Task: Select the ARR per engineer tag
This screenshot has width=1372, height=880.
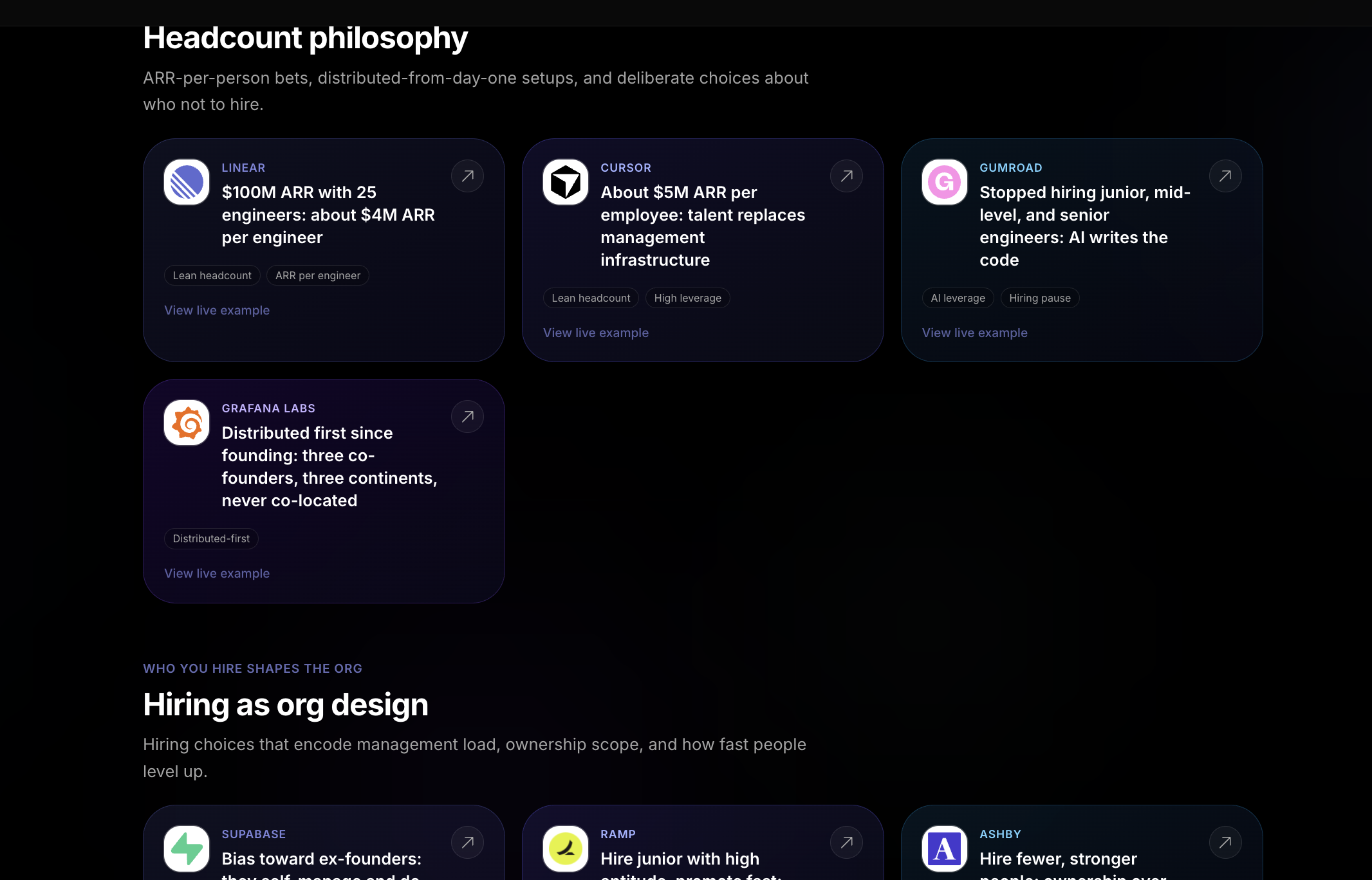Action: [x=318, y=275]
